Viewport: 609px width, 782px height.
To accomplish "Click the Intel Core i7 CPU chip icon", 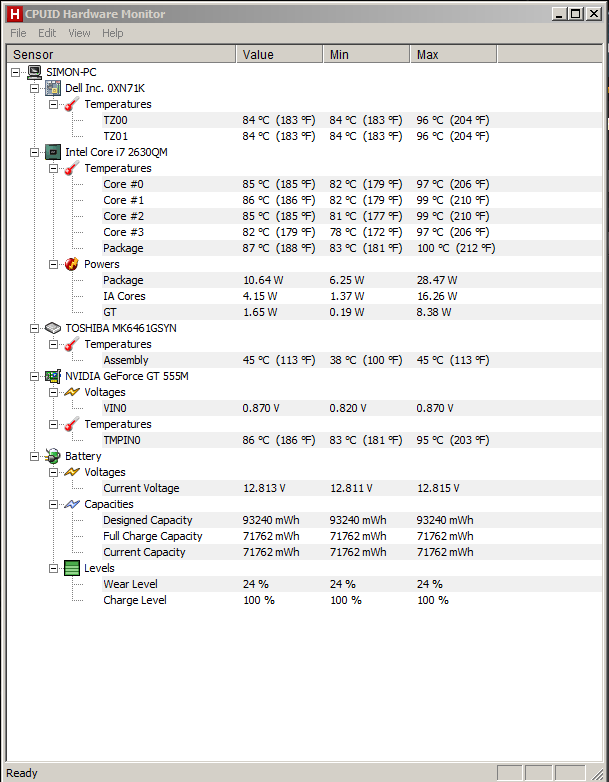I will [53, 152].
